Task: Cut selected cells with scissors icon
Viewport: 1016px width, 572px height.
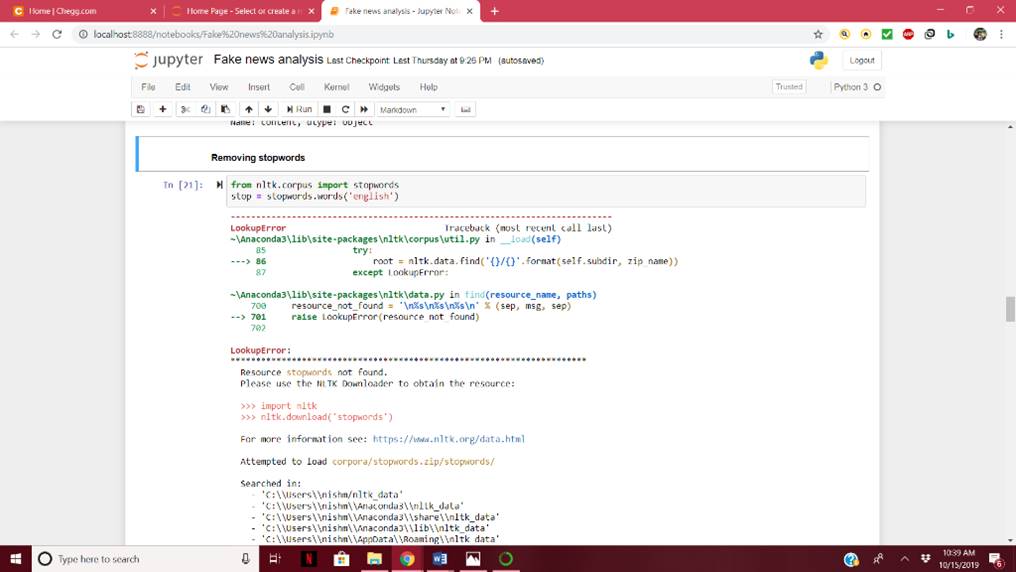Action: coord(185,109)
